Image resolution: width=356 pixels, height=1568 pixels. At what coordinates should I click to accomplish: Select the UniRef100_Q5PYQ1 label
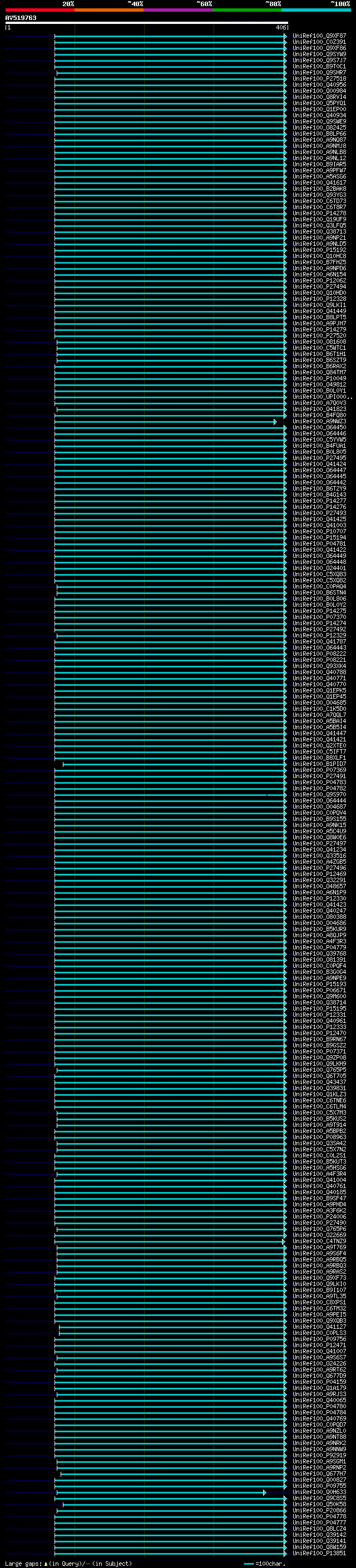(319, 103)
